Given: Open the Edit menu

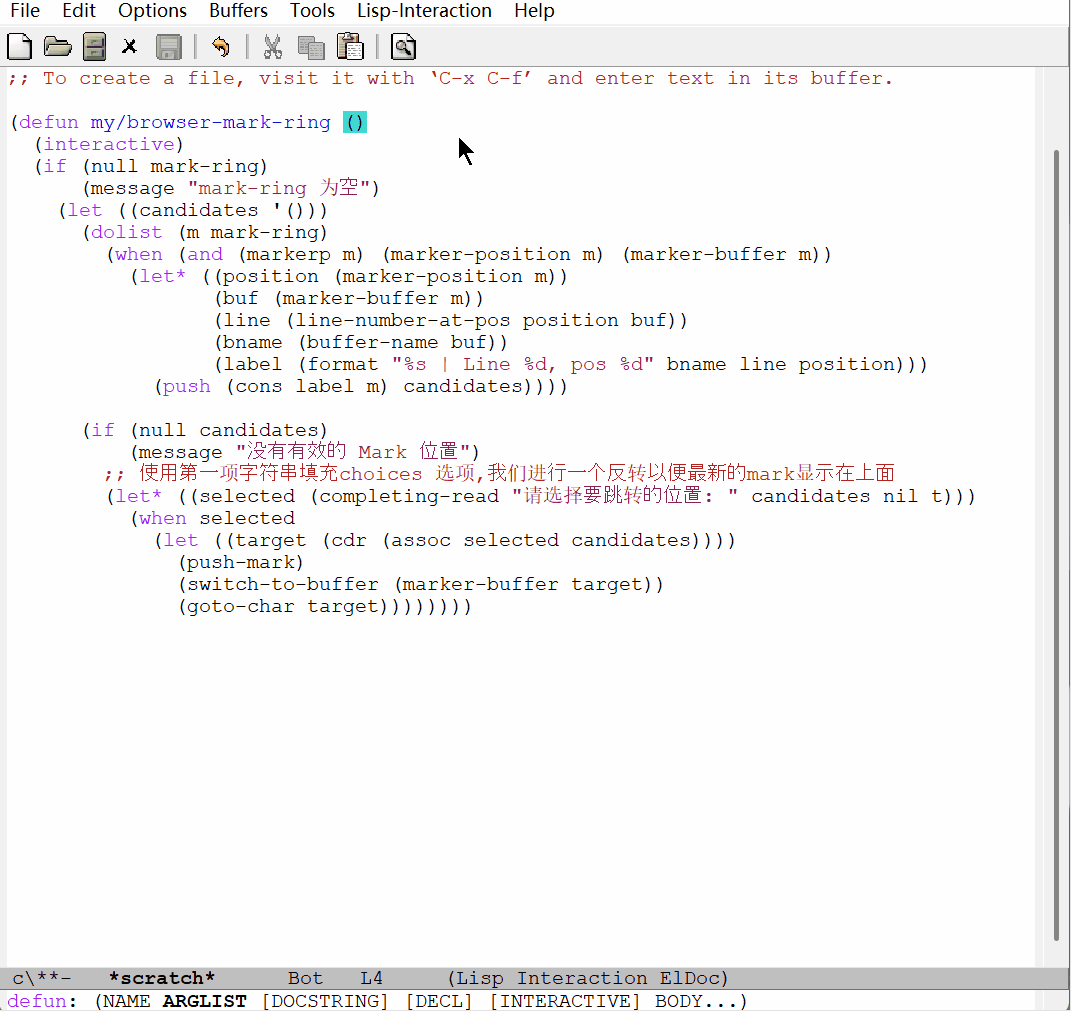Looking at the screenshot, I should tap(79, 11).
